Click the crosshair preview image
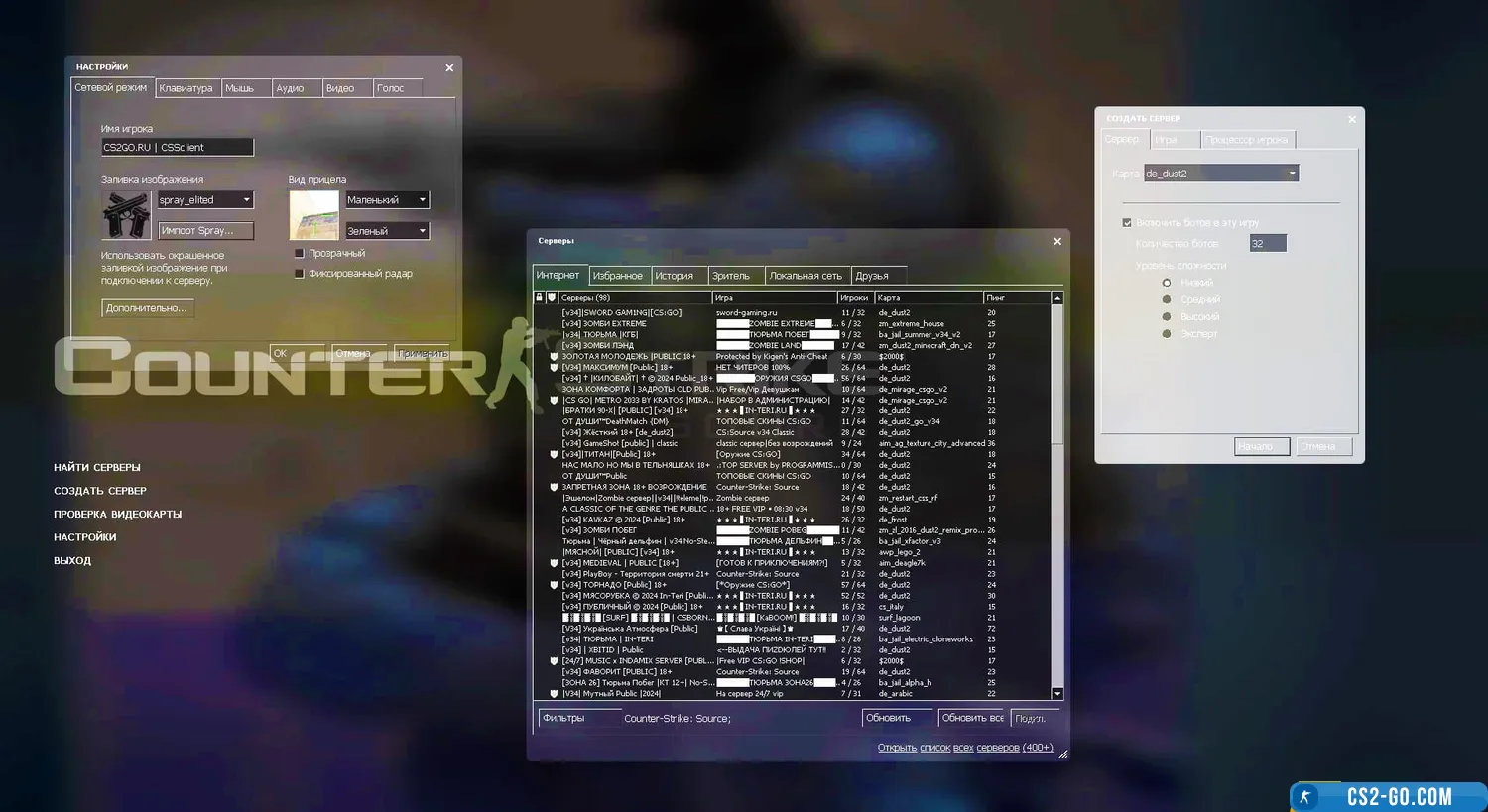 tap(313, 214)
